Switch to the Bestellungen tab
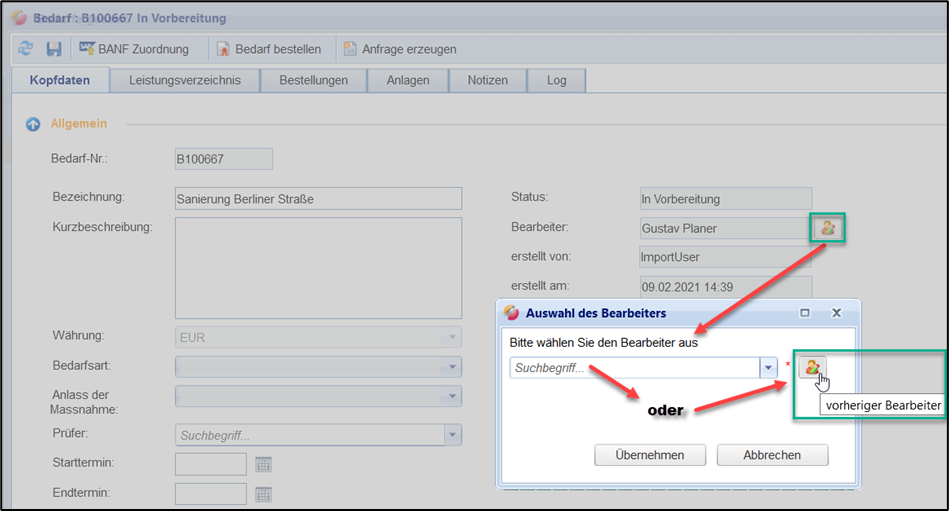 point(313,80)
